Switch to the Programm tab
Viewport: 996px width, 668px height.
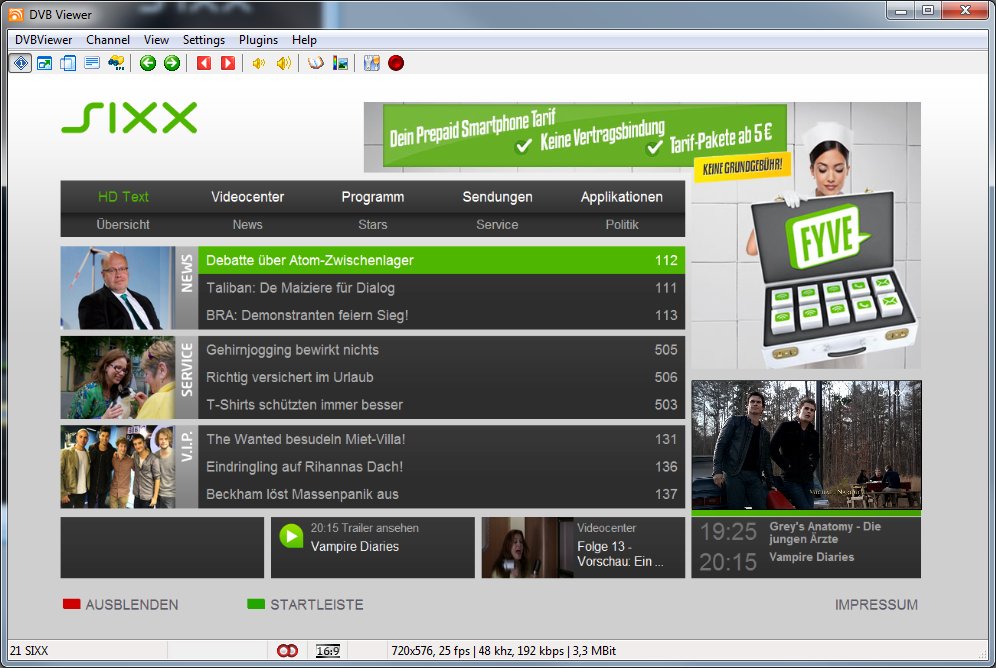[x=372, y=197]
